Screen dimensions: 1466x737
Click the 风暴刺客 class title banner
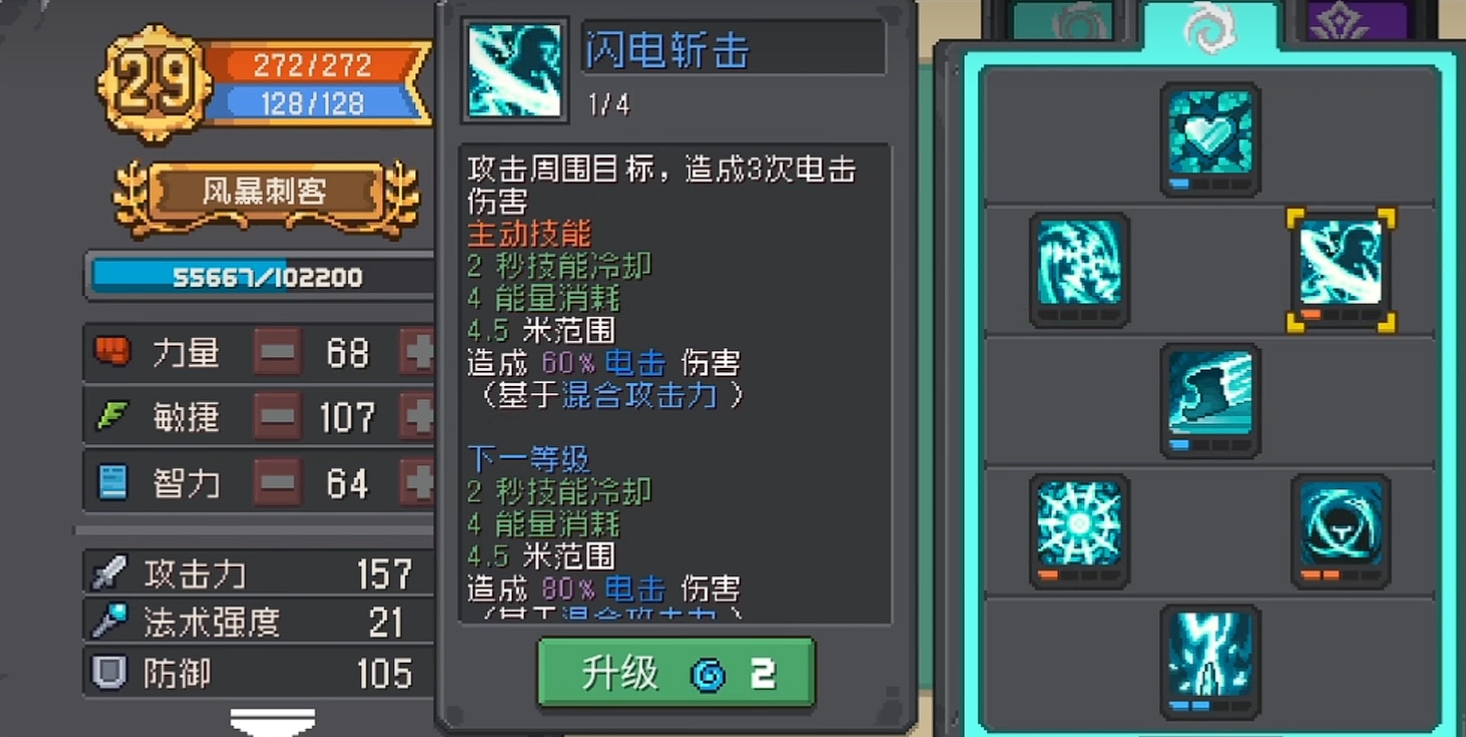click(x=266, y=193)
